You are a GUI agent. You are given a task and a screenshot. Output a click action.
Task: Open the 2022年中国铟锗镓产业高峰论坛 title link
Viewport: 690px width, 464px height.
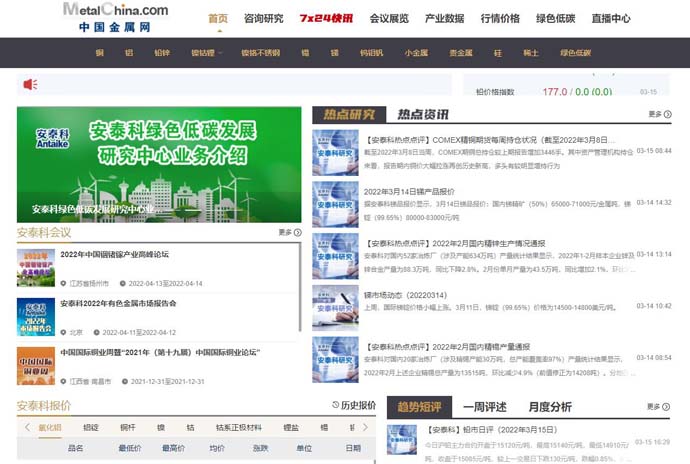[114, 254]
